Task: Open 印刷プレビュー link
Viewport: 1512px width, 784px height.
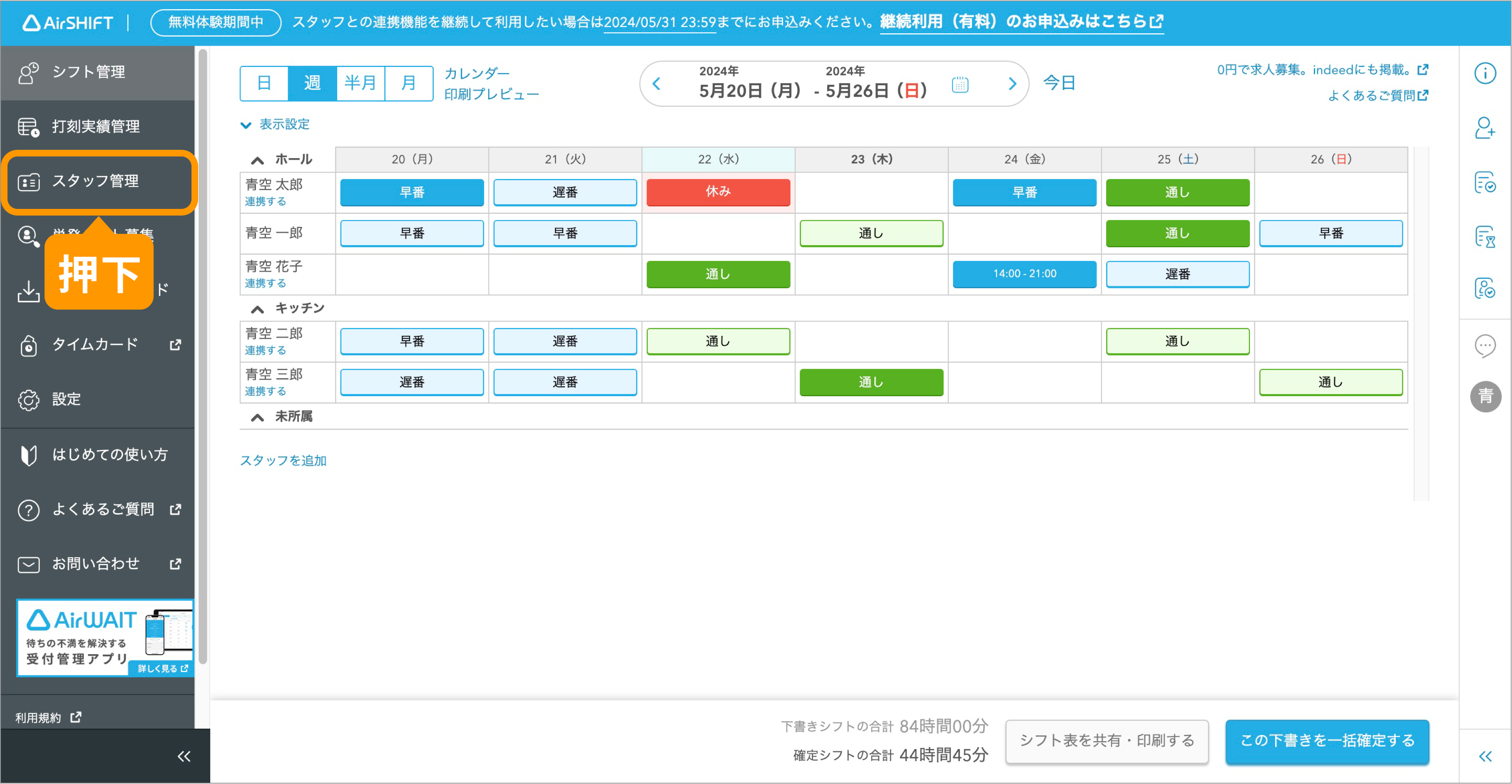Action: [491, 94]
